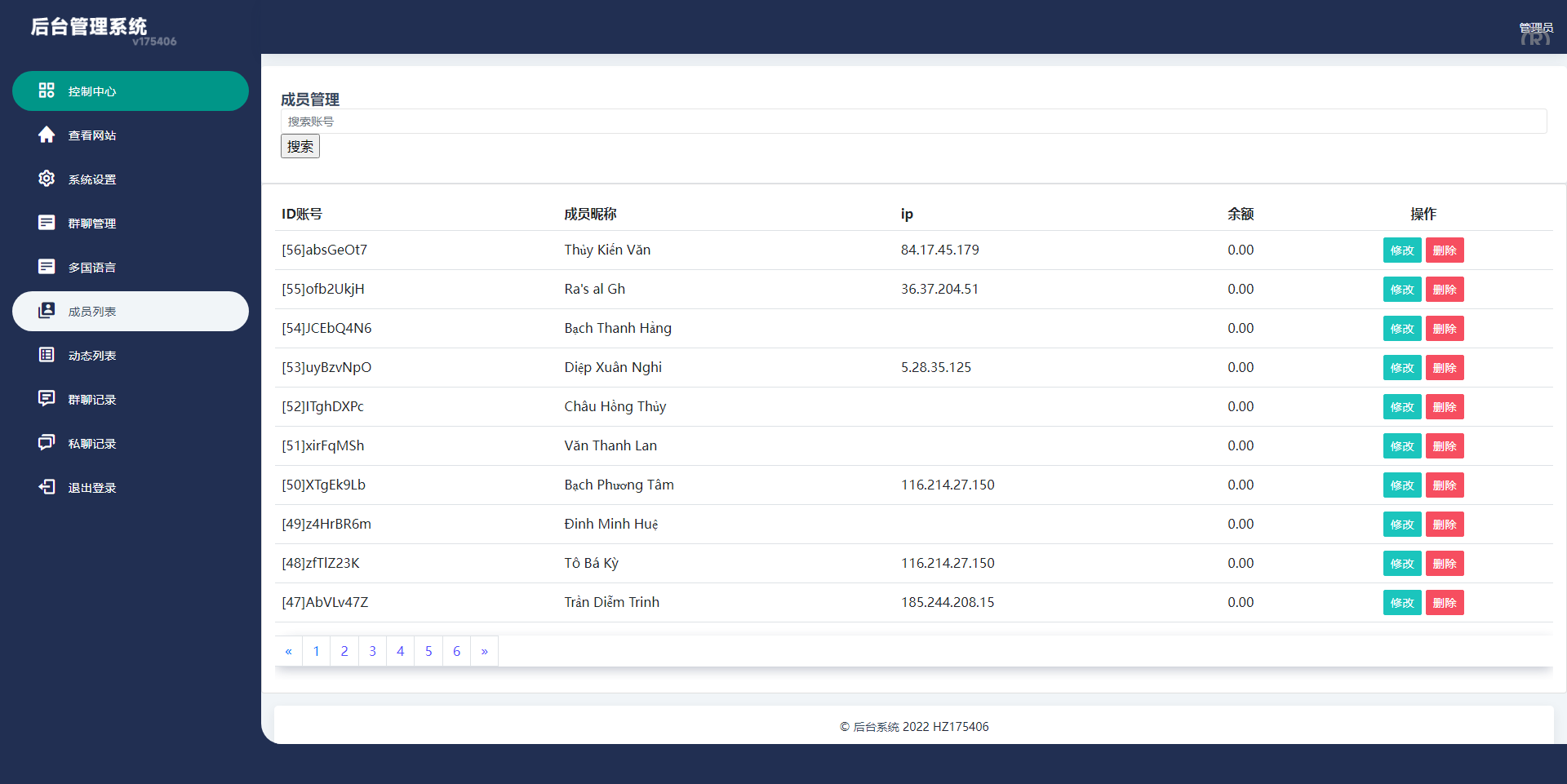The height and width of the screenshot is (784, 1567).
Task: Delete member AbVLv47Z using 删除
Action: (1444, 603)
